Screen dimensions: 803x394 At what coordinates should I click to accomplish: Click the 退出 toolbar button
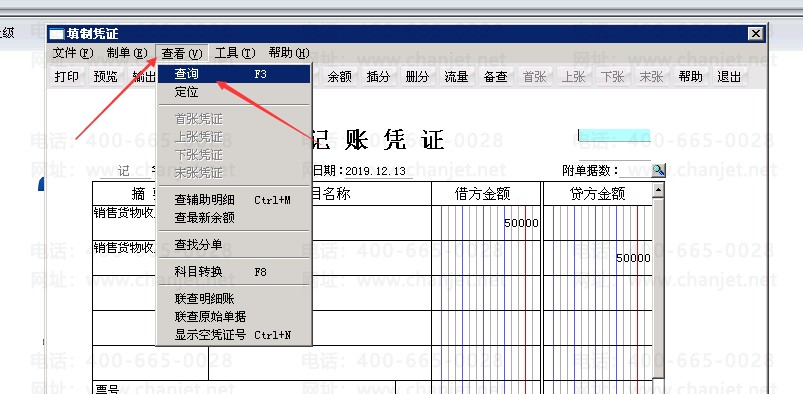click(x=729, y=77)
